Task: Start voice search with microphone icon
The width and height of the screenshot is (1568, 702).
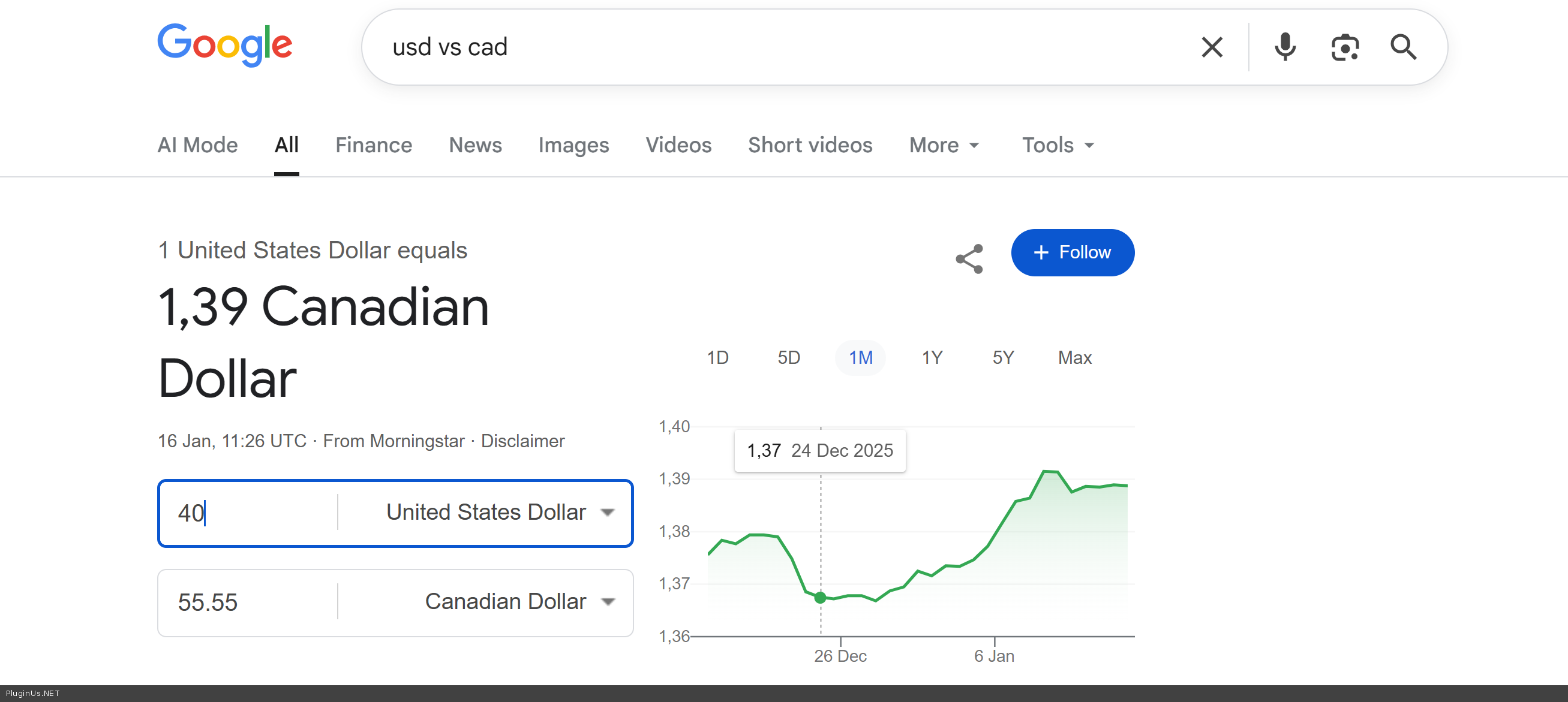Action: (1285, 47)
